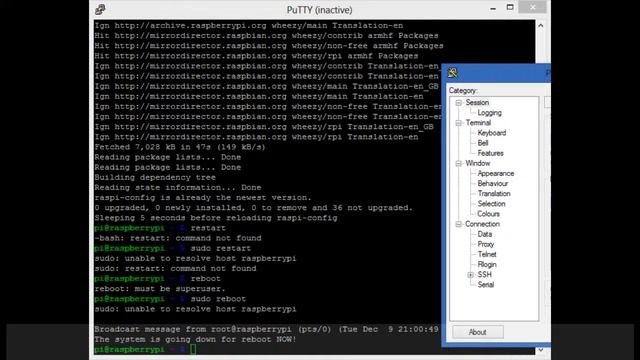
Task: Open the Serial category
Action: point(485,285)
